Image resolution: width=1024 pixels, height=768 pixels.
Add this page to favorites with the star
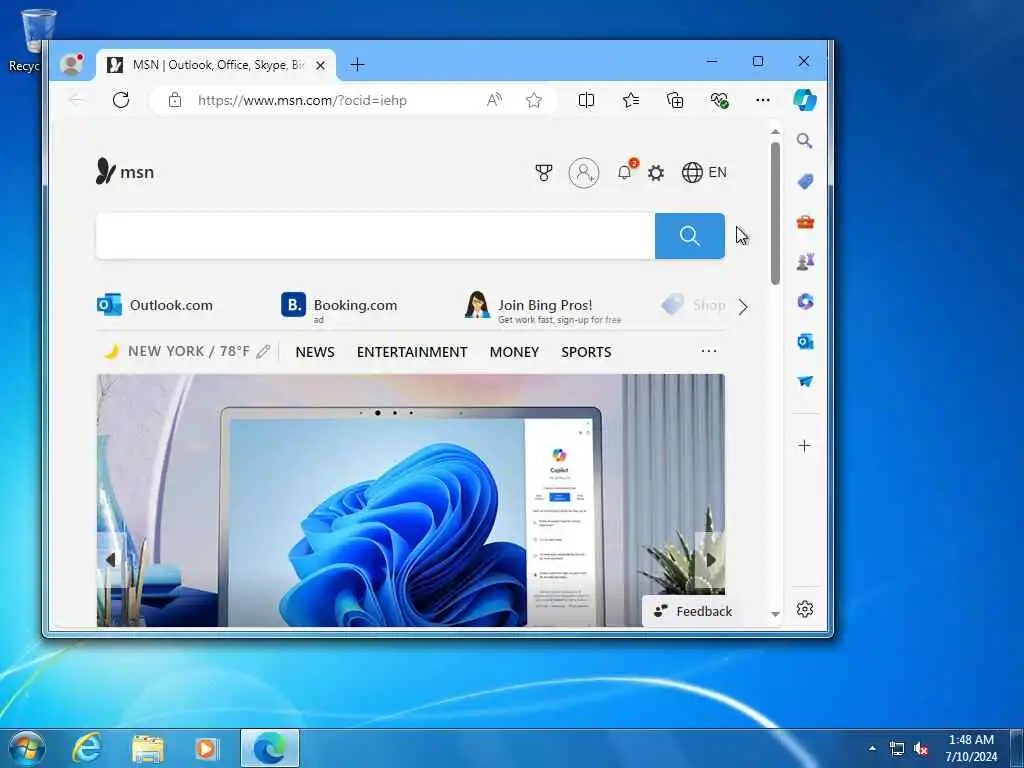click(534, 100)
